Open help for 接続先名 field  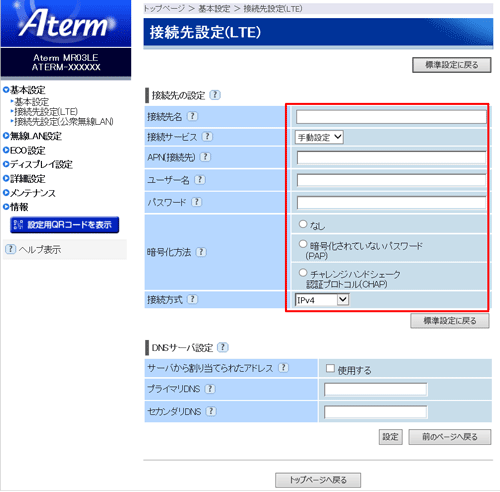pos(192,116)
